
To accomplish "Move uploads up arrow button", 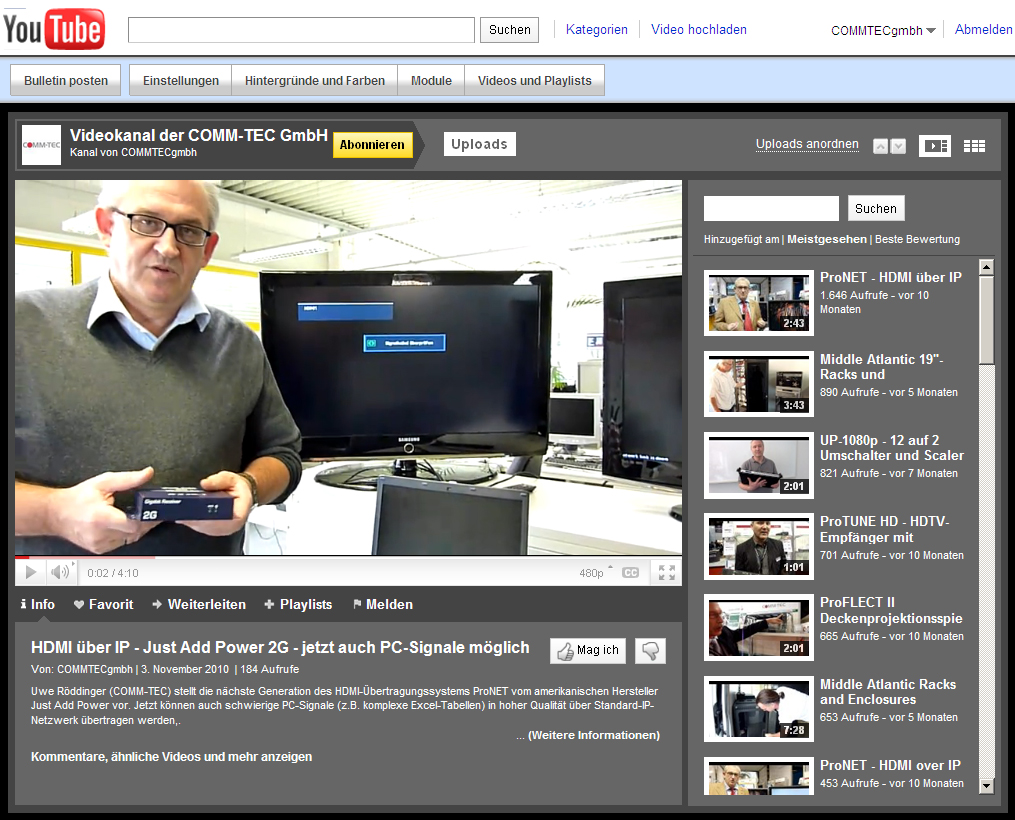I will point(880,146).
